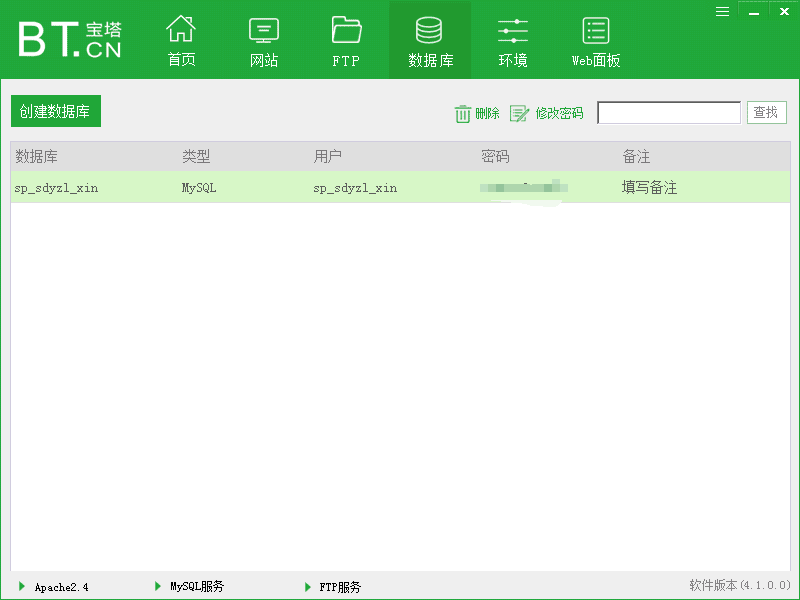800x600 pixels.
Task: Click the FTP服务 status play arrow
Action: coord(308,587)
